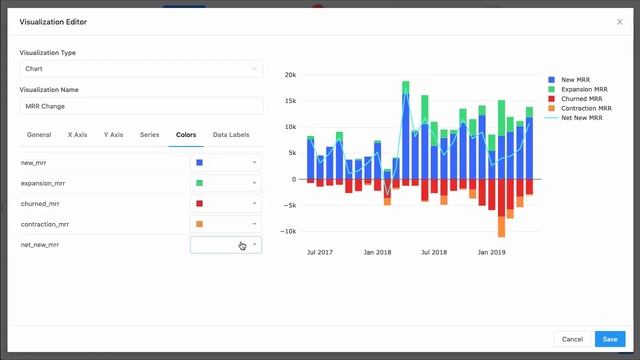640x360 pixels.
Task: Switch to the X Axis tab
Action: coord(77,135)
